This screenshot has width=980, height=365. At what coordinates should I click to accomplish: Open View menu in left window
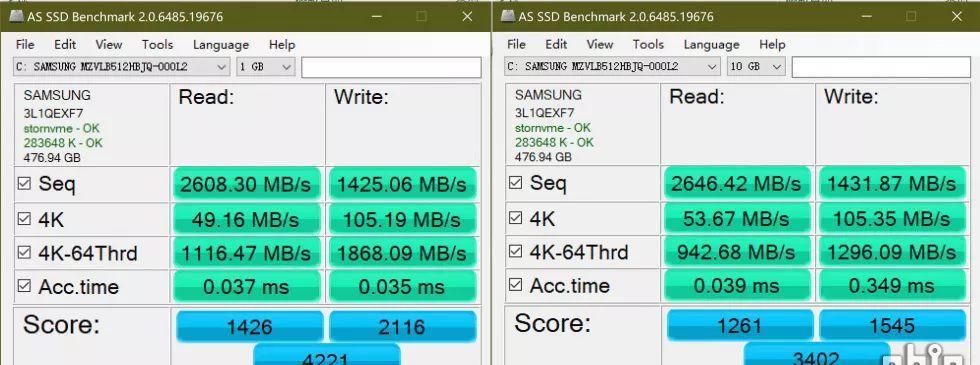click(x=109, y=44)
